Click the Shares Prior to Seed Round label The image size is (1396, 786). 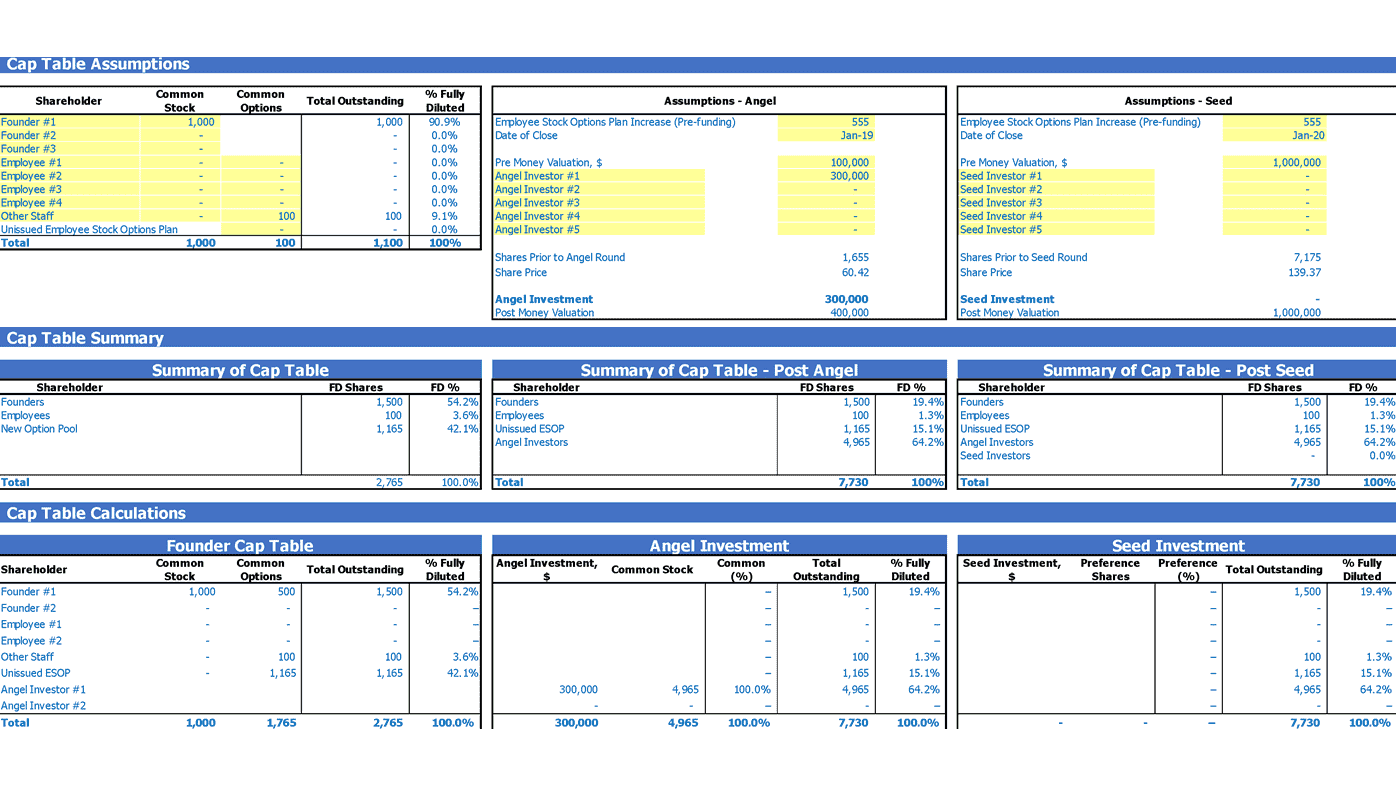click(1023, 257)
